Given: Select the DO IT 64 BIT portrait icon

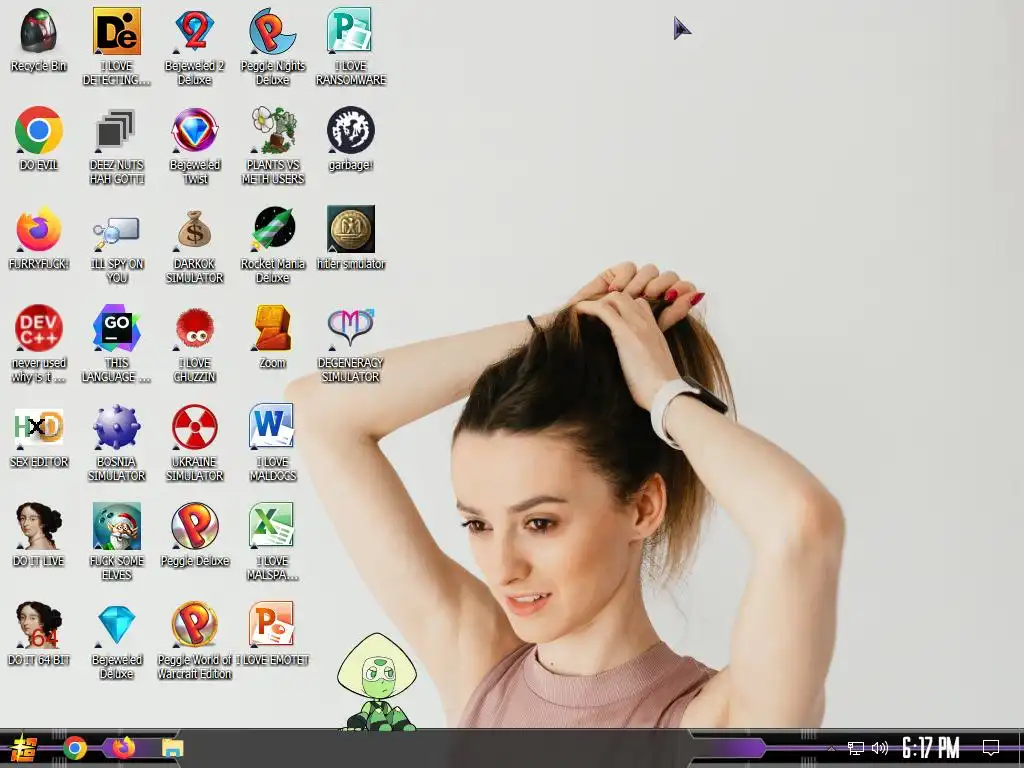Looking at the screenshot, I should [39, 626].
